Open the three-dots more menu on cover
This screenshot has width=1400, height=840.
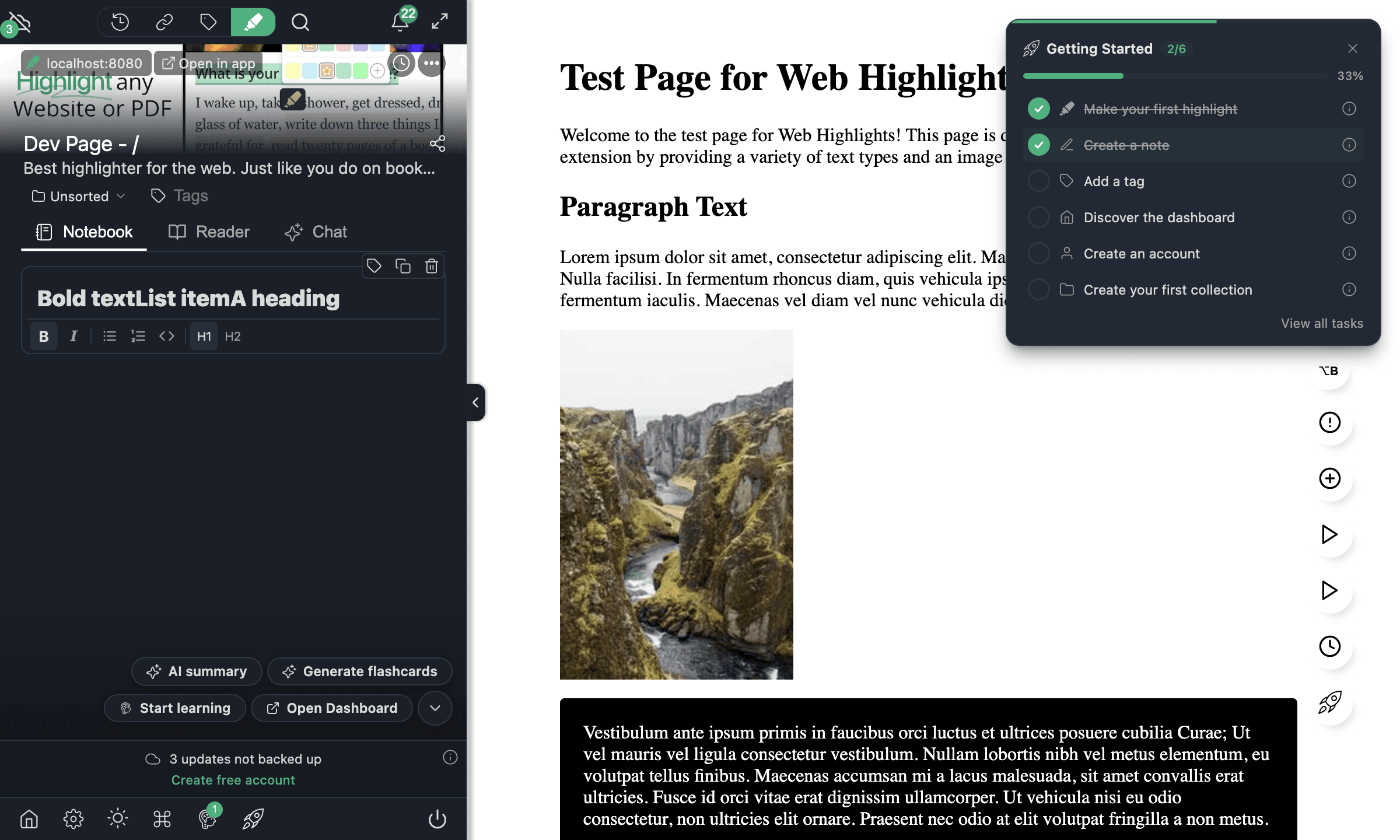[x=432, y=63]
